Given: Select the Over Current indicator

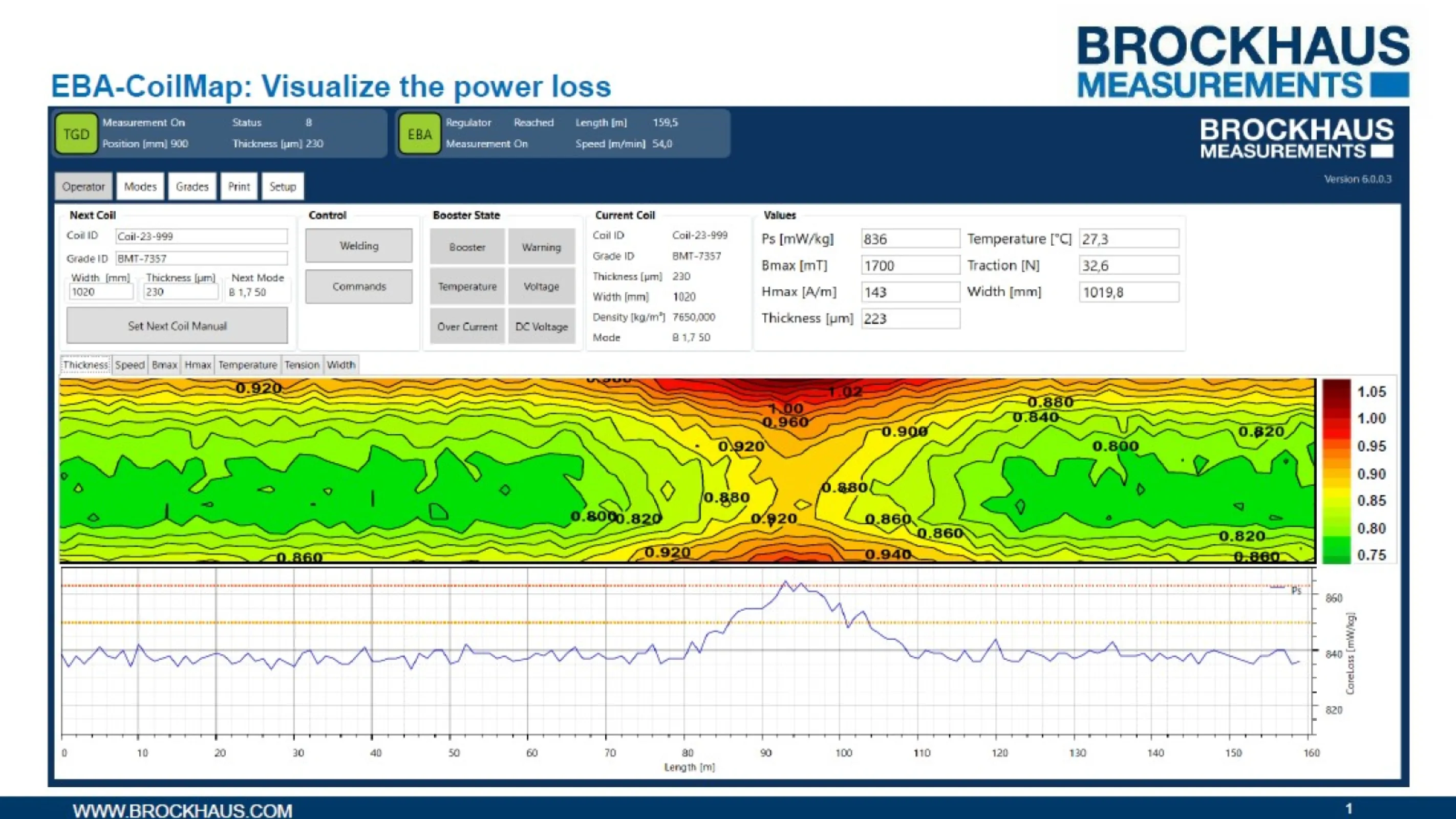Looking at the screenshot, I should [x=466, y=327].
